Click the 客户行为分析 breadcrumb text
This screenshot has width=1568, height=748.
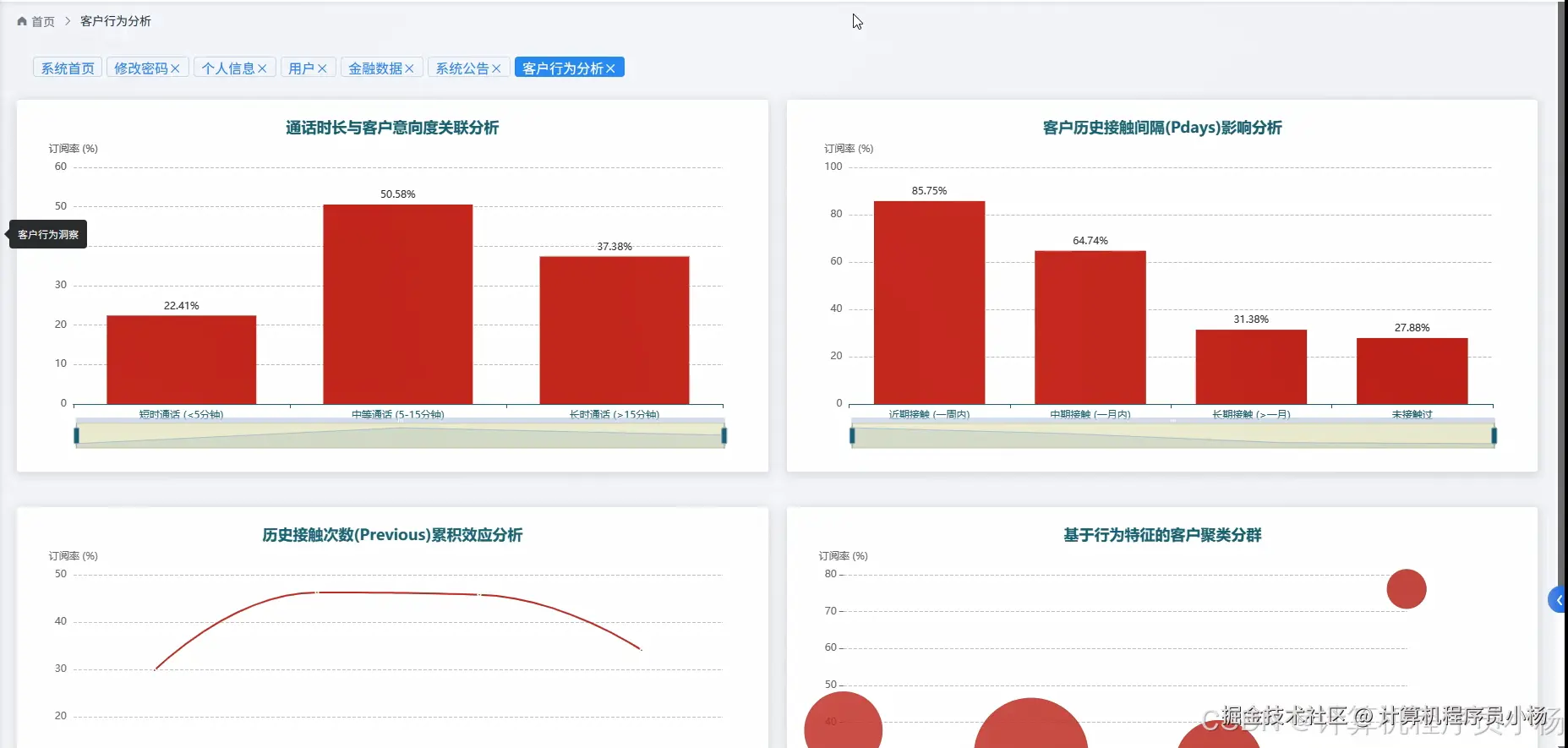tap(116, 21)
